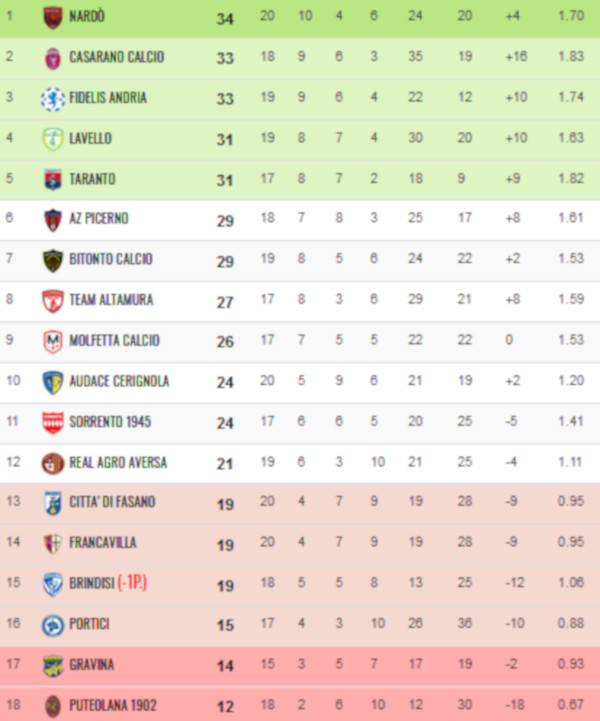600x721 pixels.
Task: Open the Puteolana 1902 team link
Action: 112,706
